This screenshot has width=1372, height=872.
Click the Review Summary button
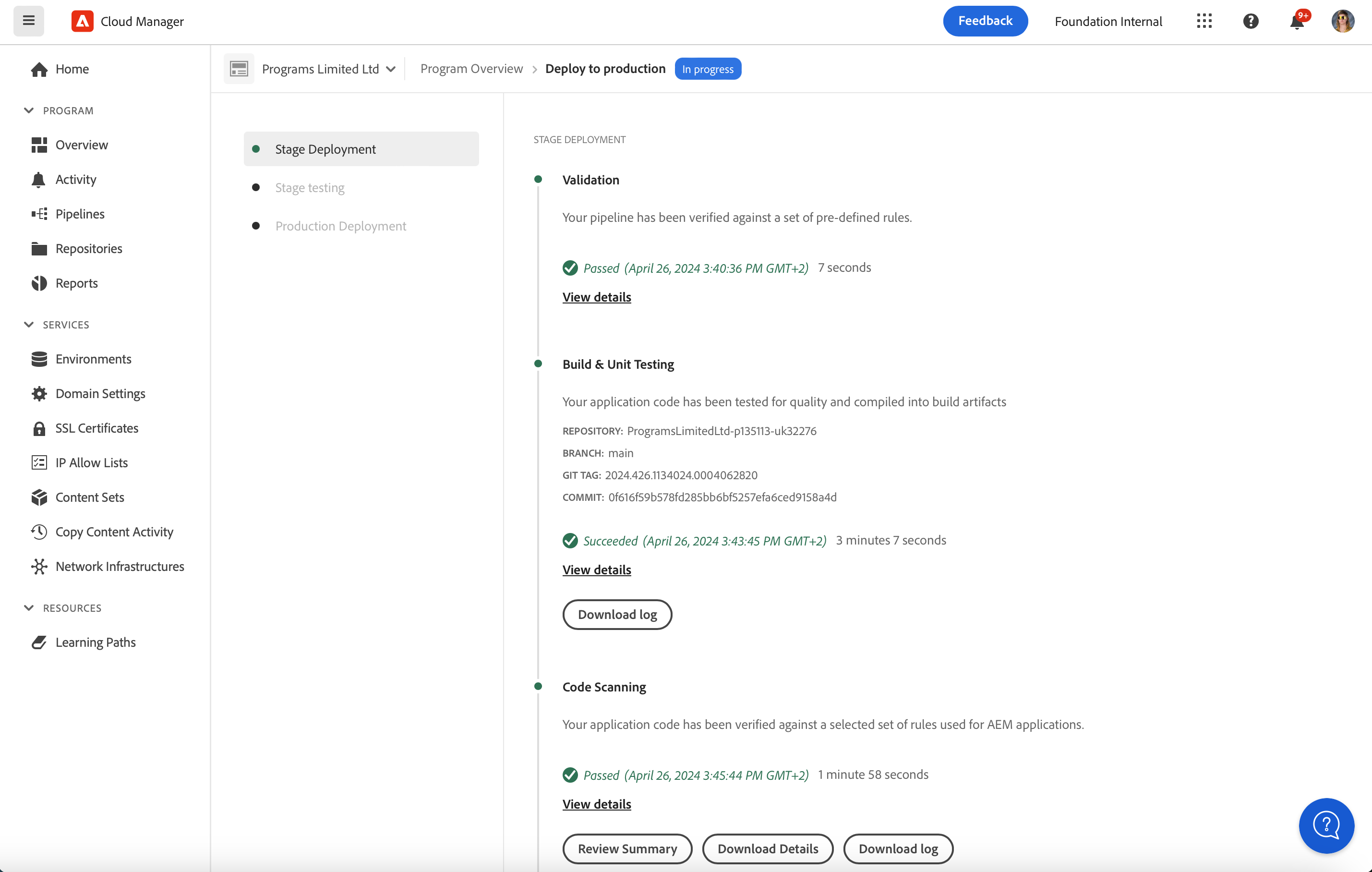[x=627, y=848]
